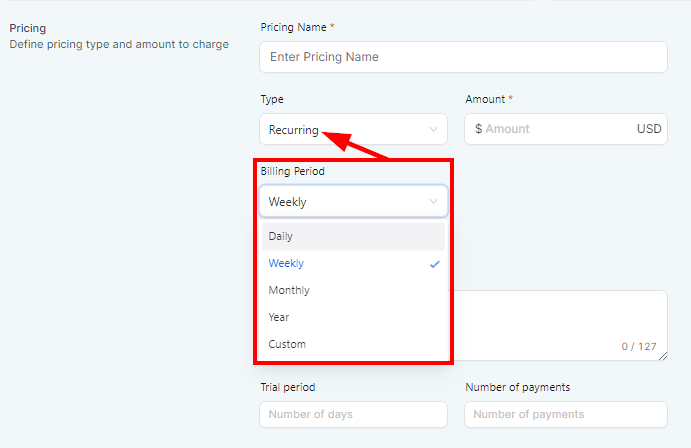Click the Pricing Name input field

[x=462, y=57]
